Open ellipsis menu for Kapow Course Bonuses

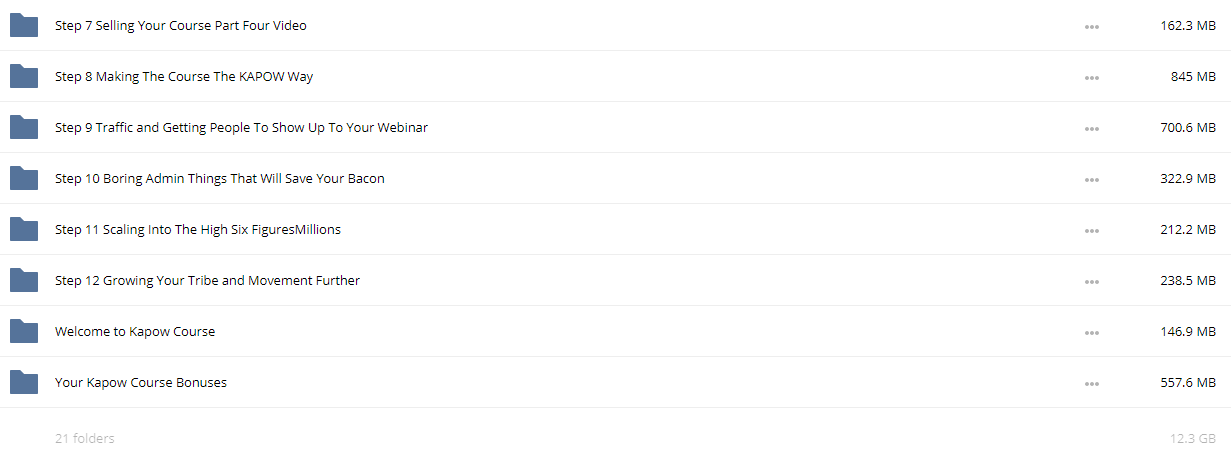[x=1092, y=384]
